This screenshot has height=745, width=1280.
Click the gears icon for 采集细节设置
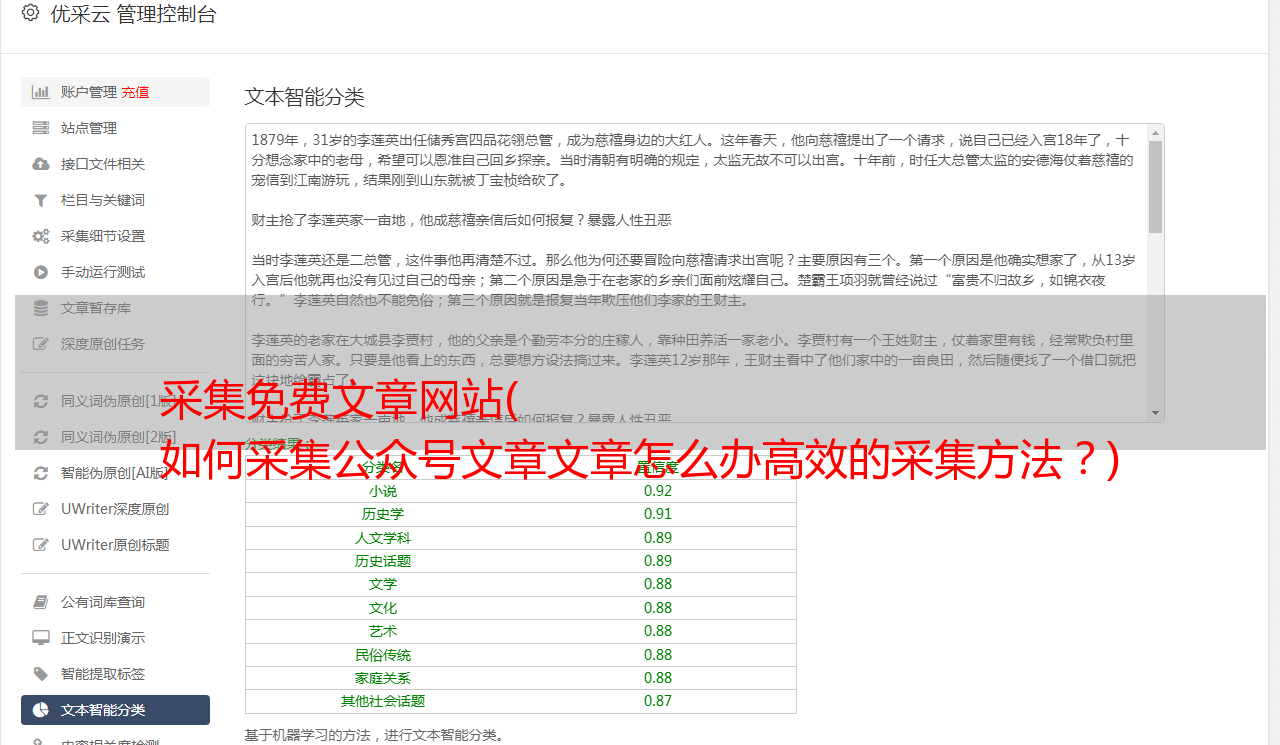pyautogui.click(x=41, y=236)
